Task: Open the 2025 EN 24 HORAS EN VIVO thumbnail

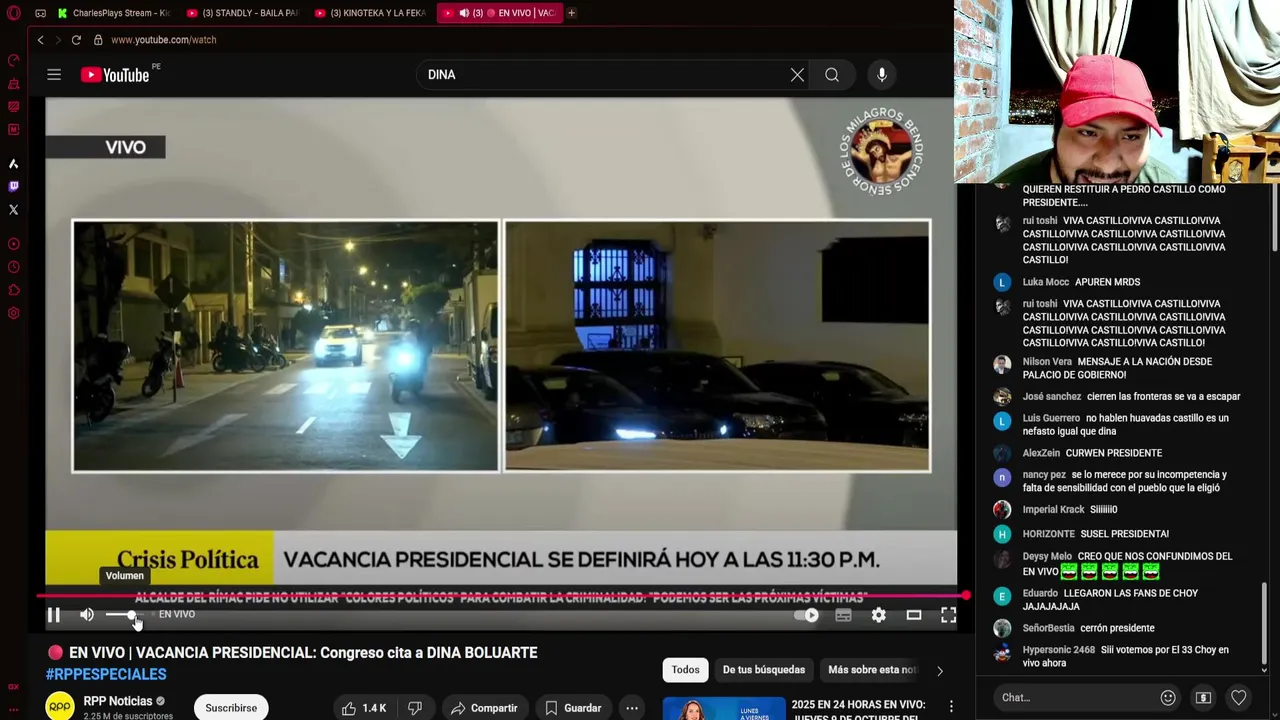Action: coord(724,708)
